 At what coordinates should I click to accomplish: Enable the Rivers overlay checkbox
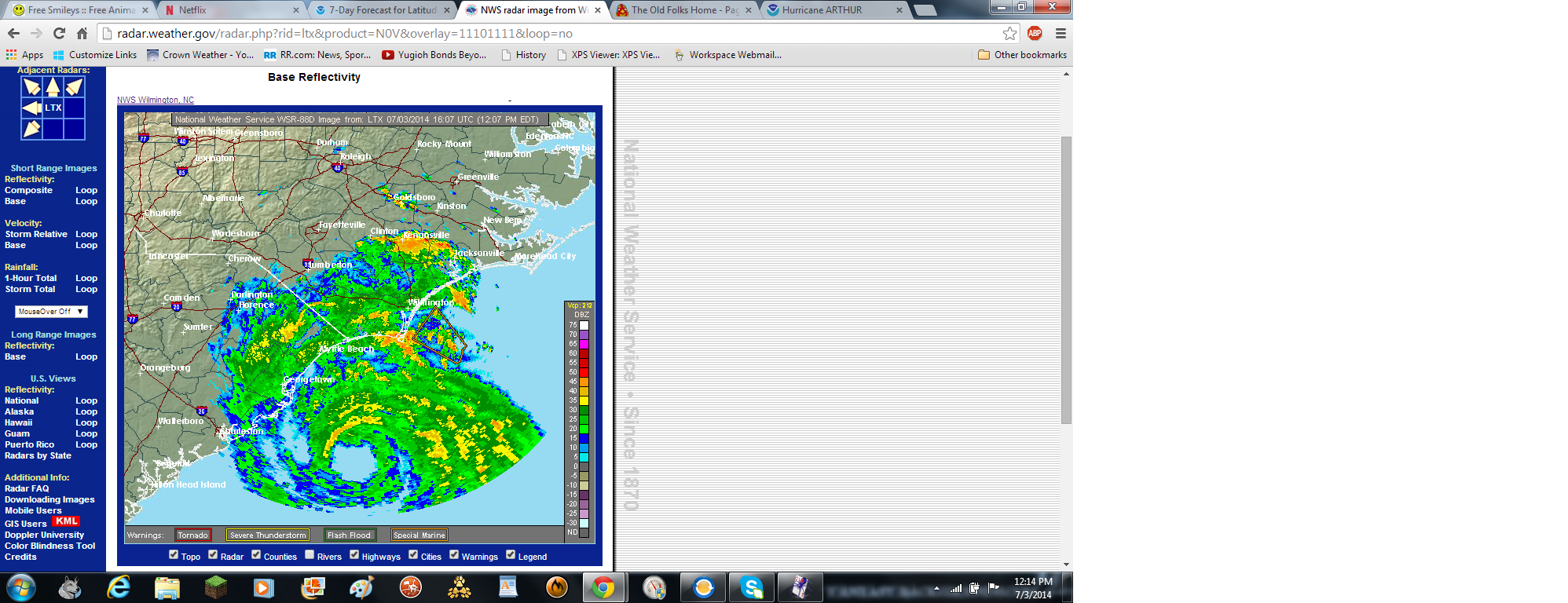310,555
